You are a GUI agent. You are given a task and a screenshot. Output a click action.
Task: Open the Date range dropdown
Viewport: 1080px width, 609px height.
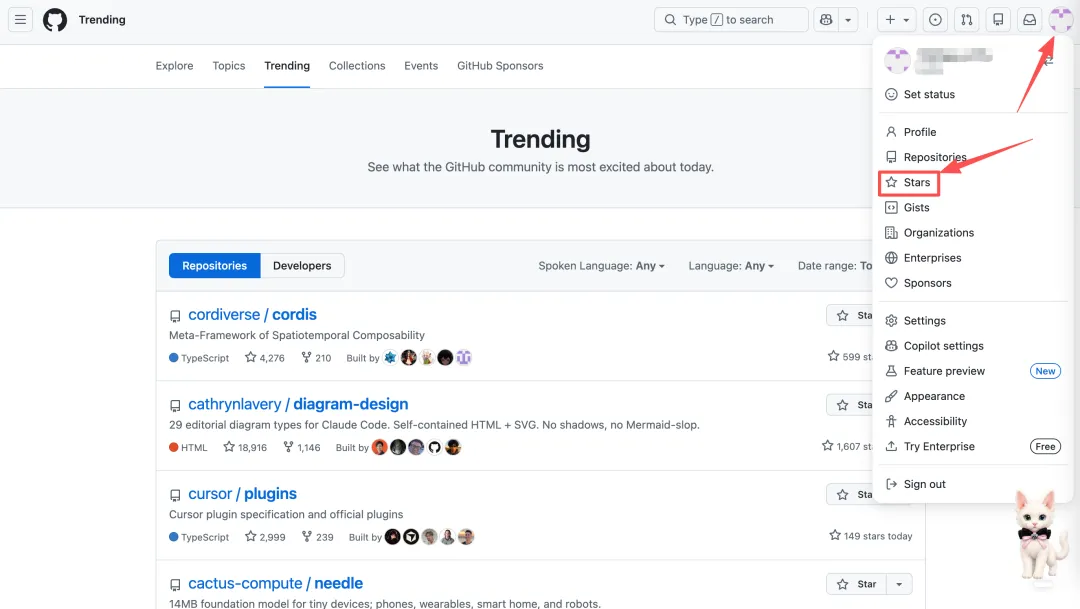point(835,265)
